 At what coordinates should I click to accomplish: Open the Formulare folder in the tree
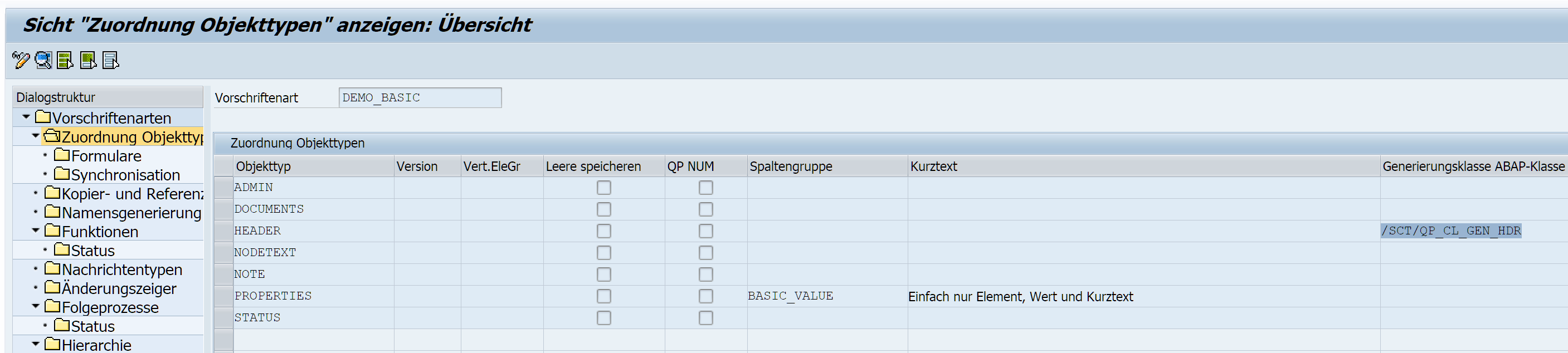point(105,156)
